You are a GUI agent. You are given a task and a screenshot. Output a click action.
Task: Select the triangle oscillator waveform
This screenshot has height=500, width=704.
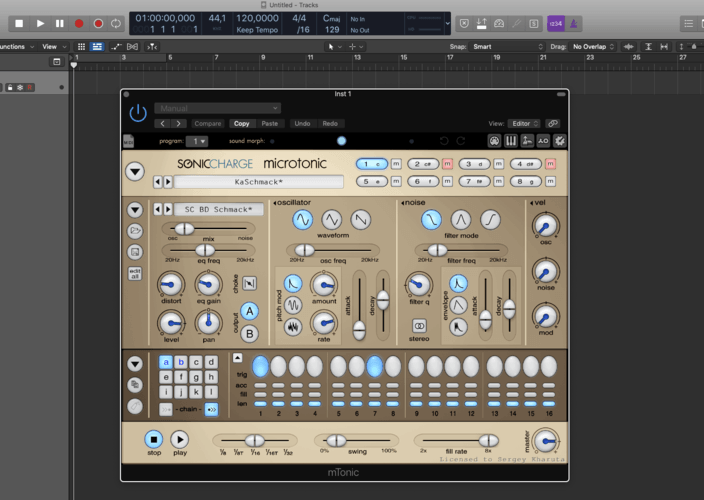(332, 220)
